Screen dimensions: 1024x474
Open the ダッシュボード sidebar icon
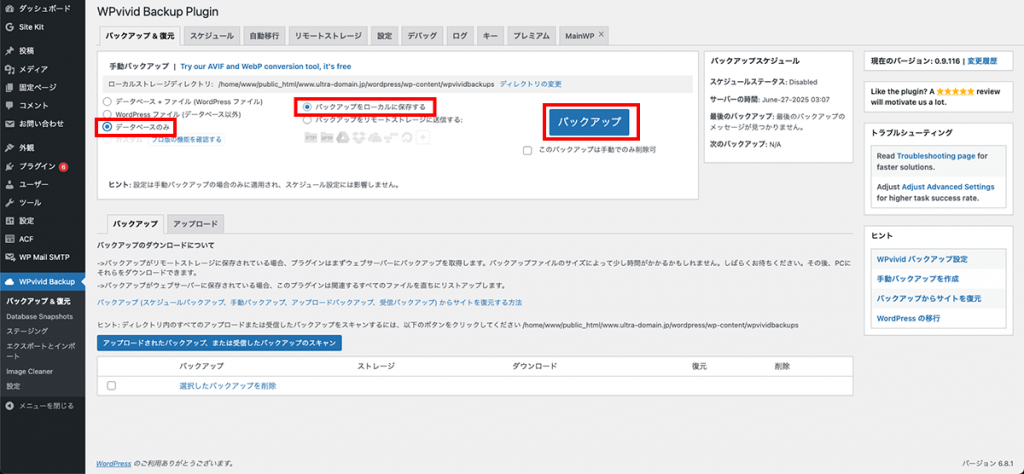(9, 9)
